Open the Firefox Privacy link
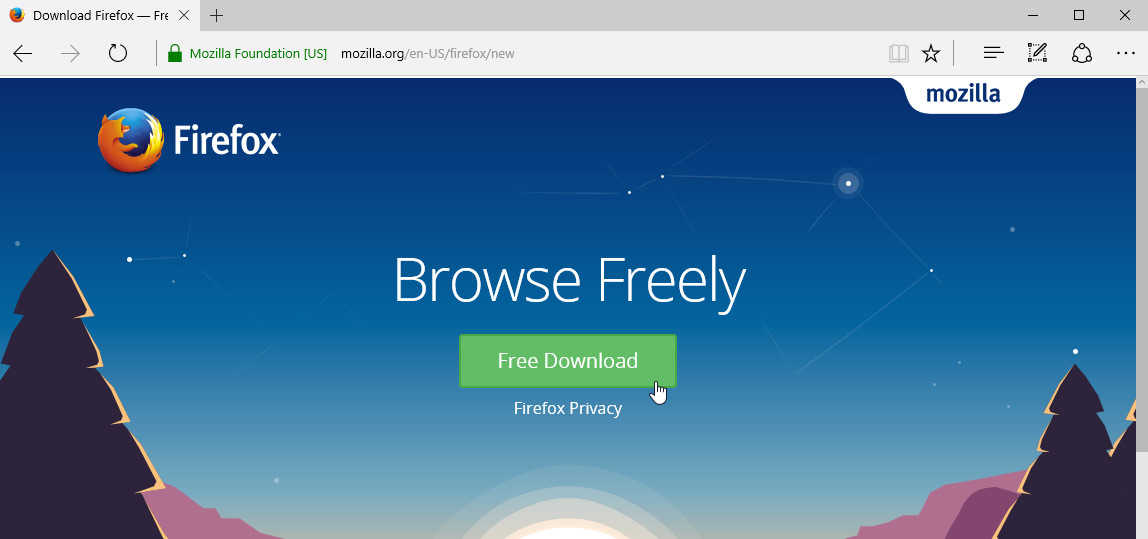1148x539 pixels. click(567, 408)
